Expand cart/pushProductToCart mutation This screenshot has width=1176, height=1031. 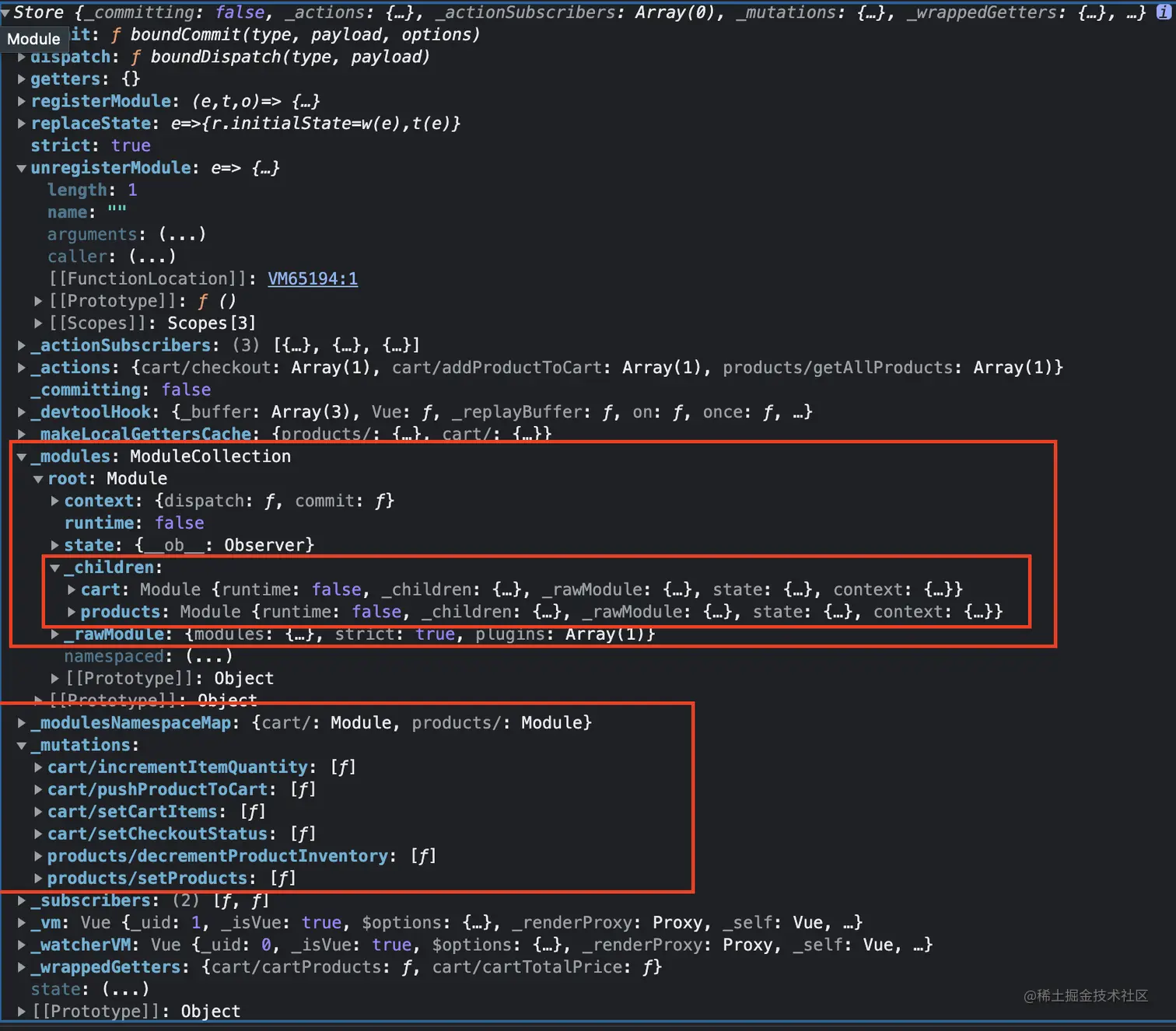[x=38, y=789]
